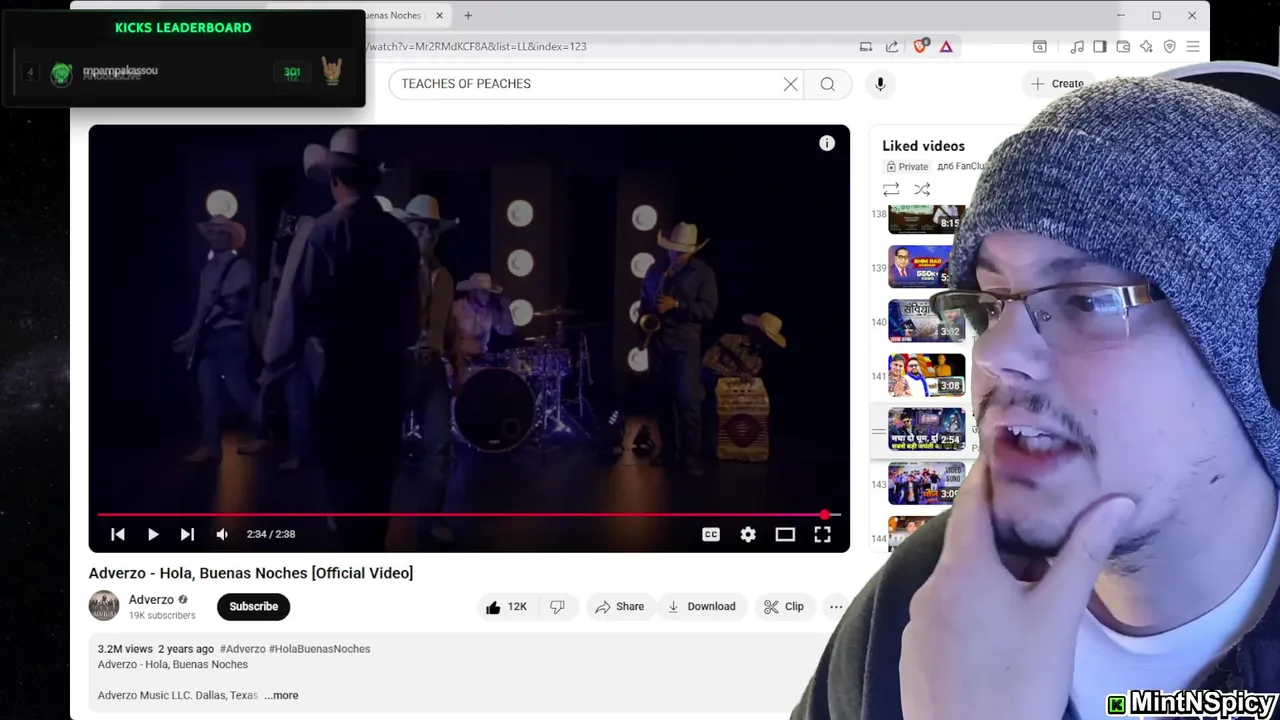Open playlist video number 143 thumbnail
This screenshot has height=720, width=1280.
[926, 483]
